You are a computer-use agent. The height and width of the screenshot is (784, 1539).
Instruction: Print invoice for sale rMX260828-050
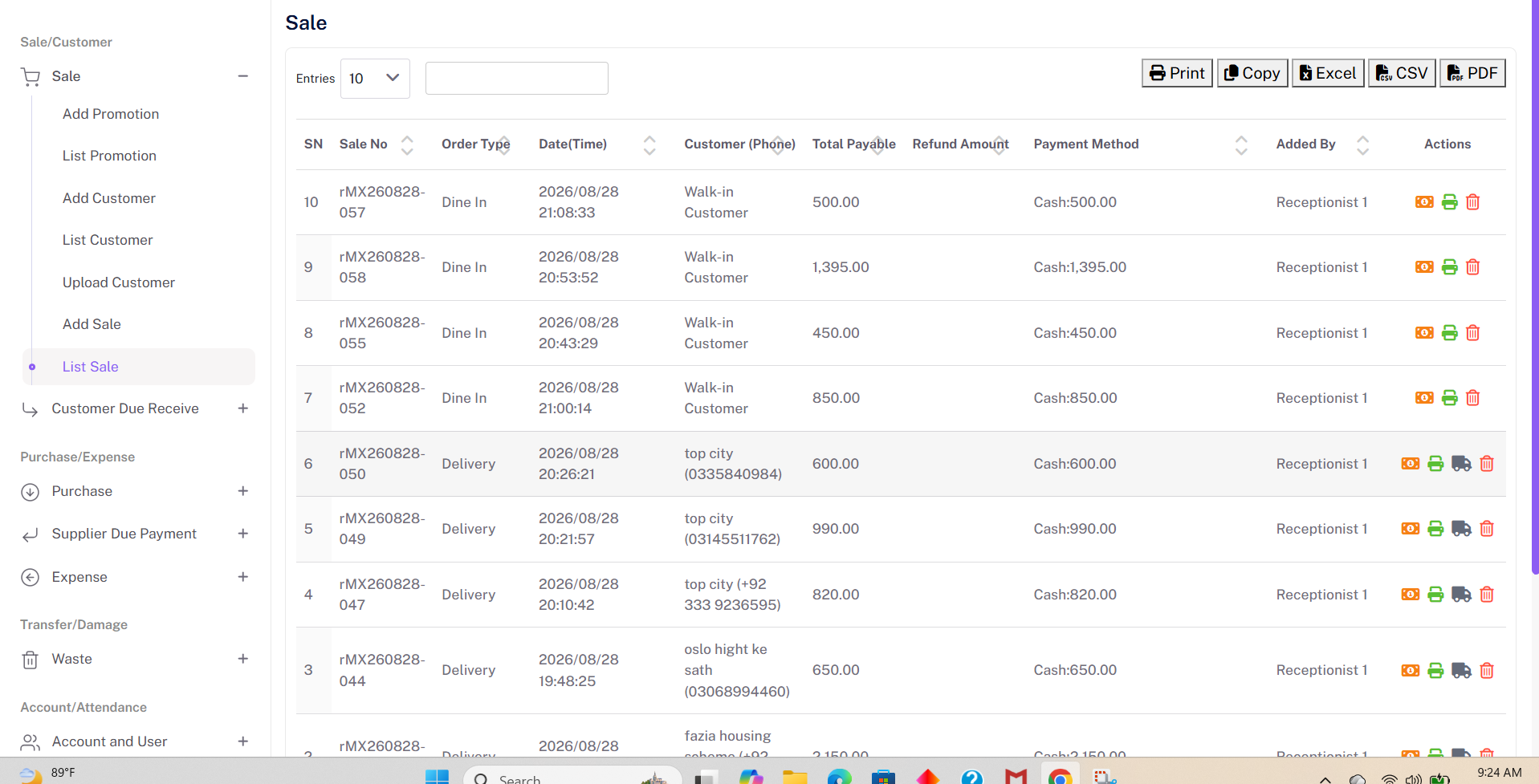[x=1435, y=464]
